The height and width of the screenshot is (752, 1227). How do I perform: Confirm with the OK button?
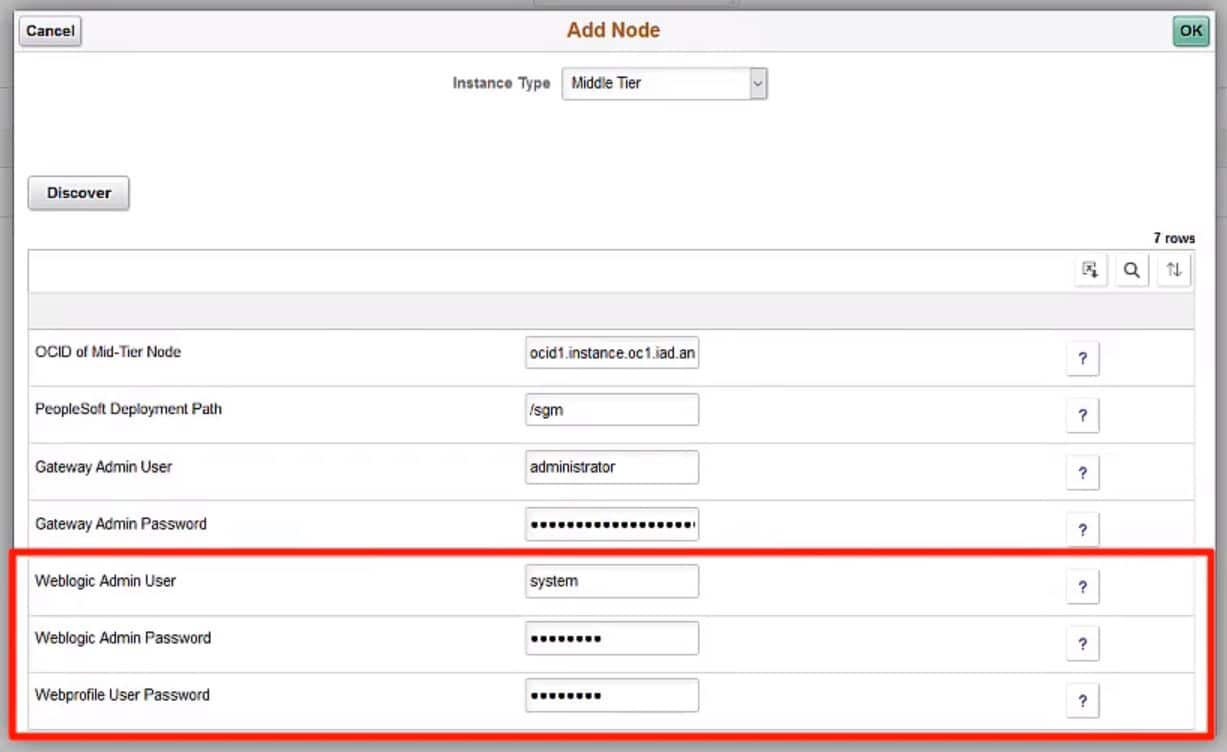[x=1189, y=31]
